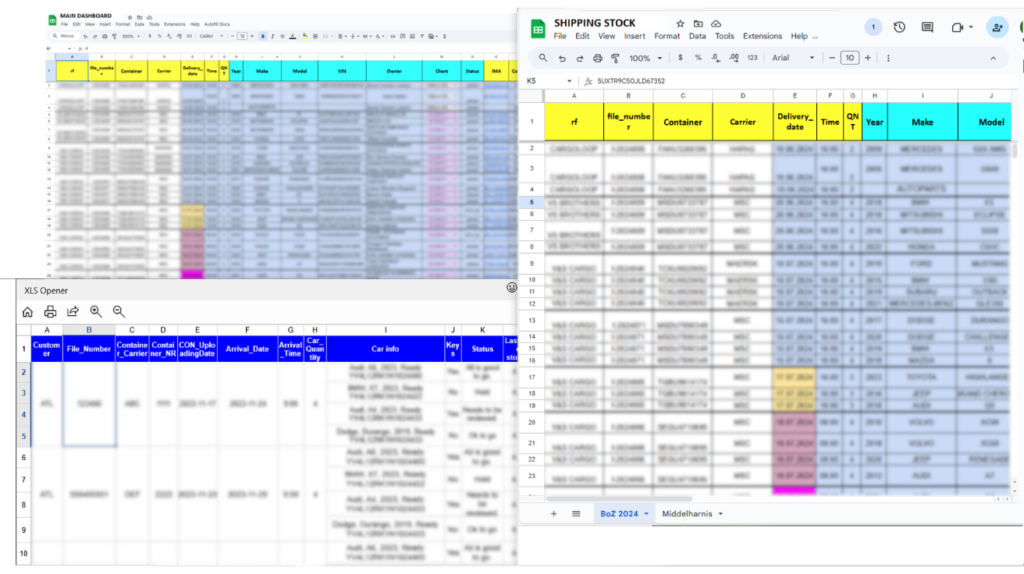This screenshot has height=574, width=1024.
Task: Open version history clock icon
Action: 899,28
